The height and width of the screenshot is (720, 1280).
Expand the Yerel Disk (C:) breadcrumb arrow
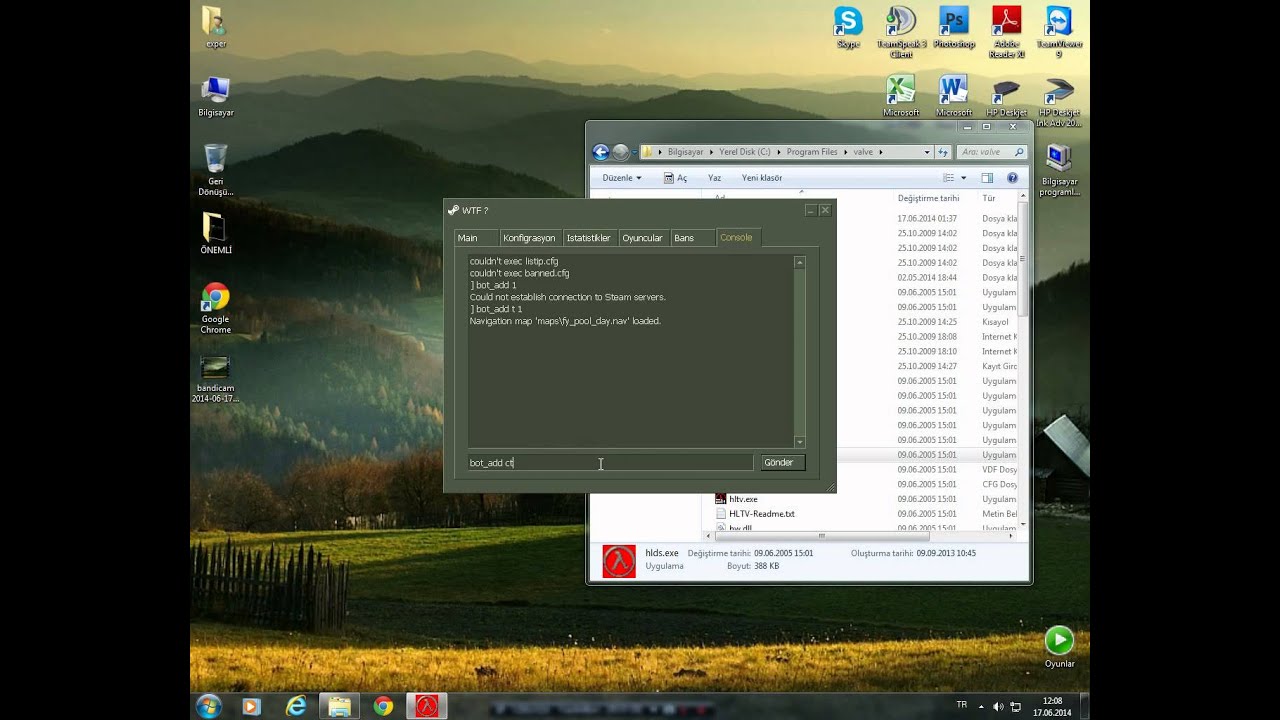778,152
